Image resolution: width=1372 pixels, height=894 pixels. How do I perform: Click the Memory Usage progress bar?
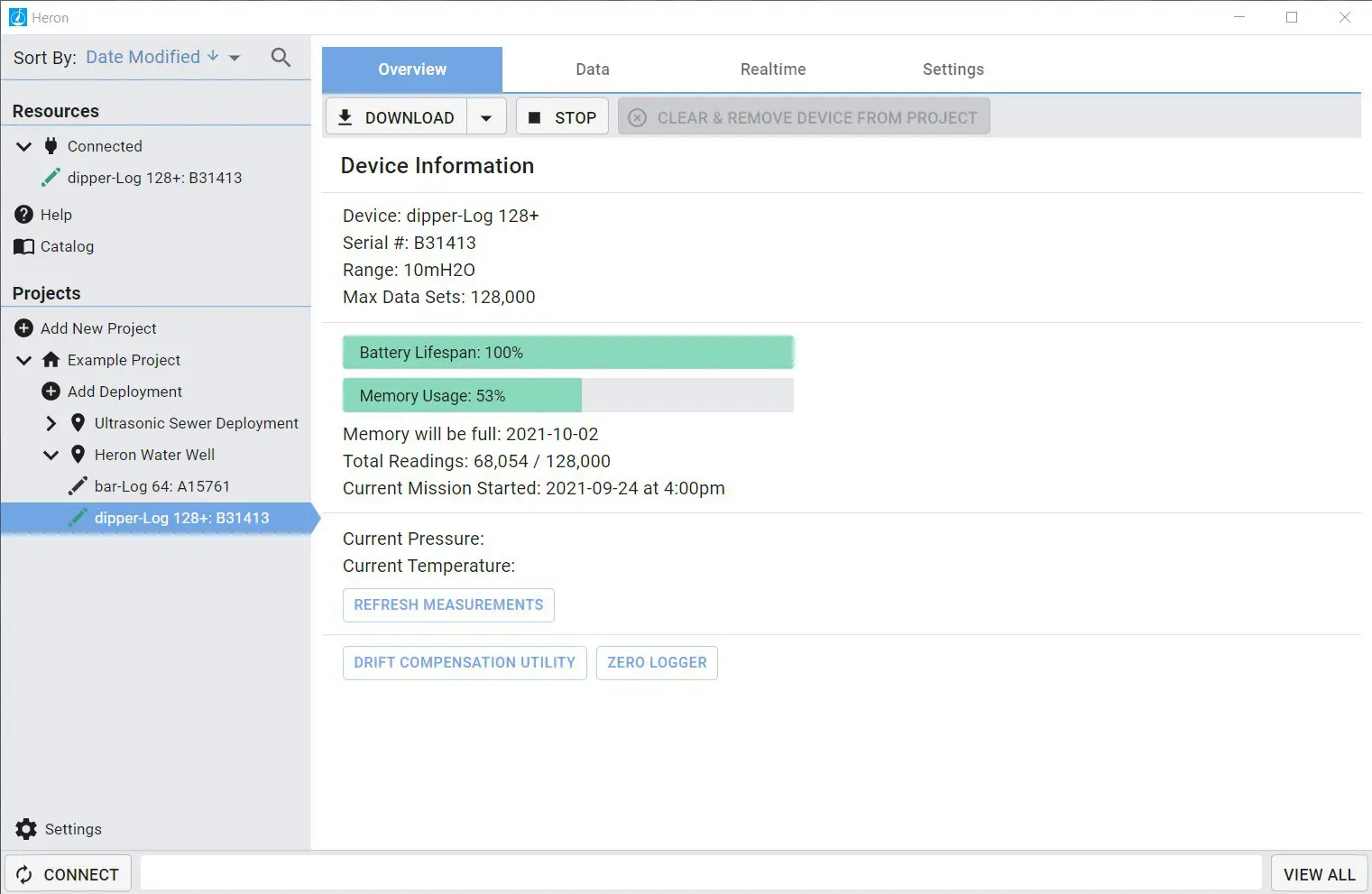567,396
